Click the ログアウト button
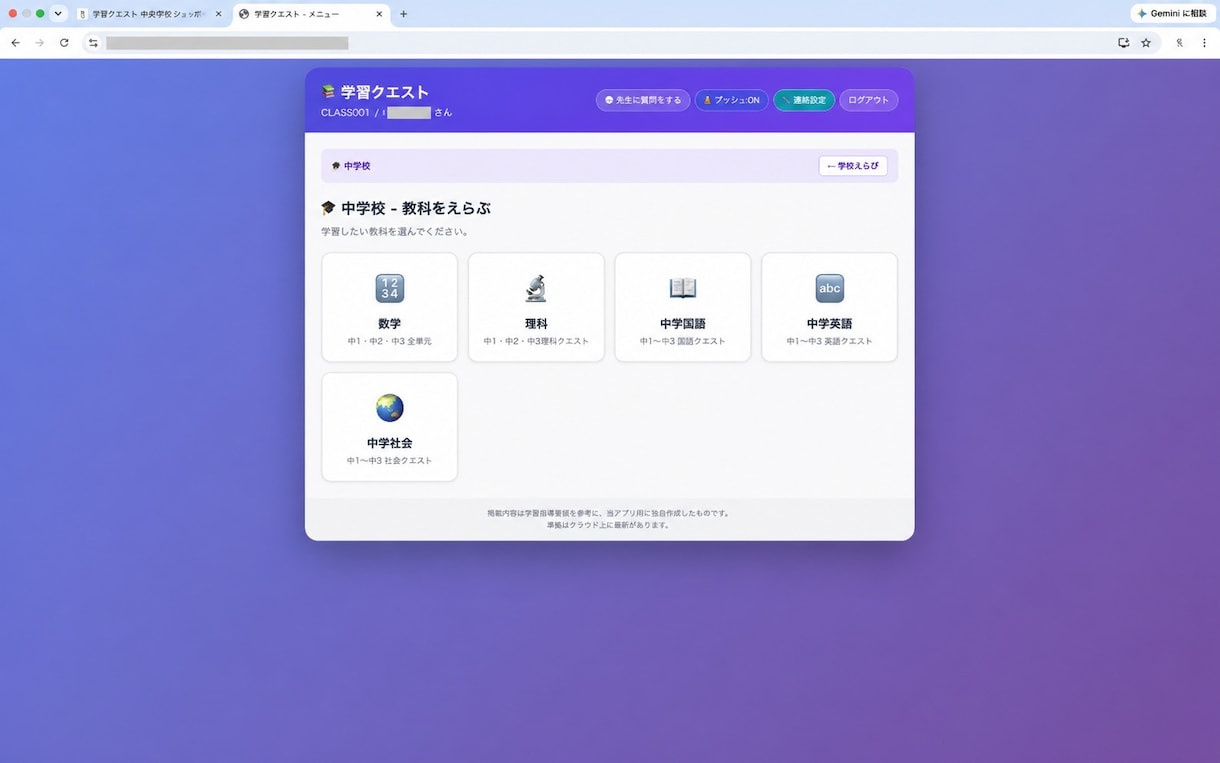The image size is (1220, 763). point(868,100)
